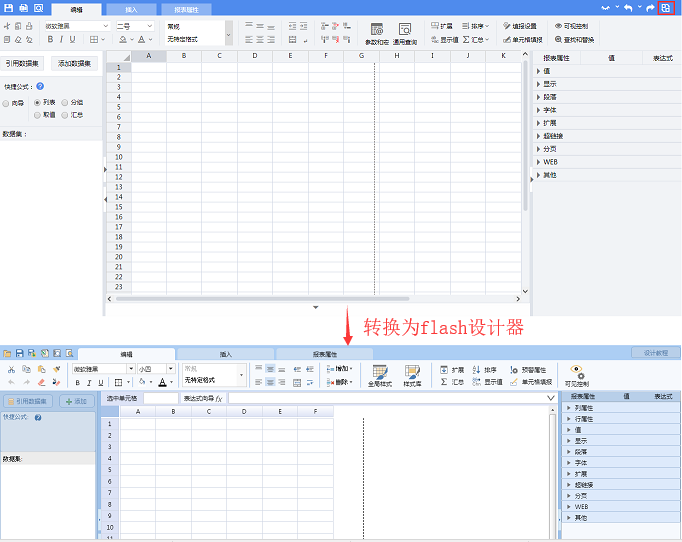Click 全局样式 icon in the lower designer
The height and width of the screenshot is (542, 682).
380,376
